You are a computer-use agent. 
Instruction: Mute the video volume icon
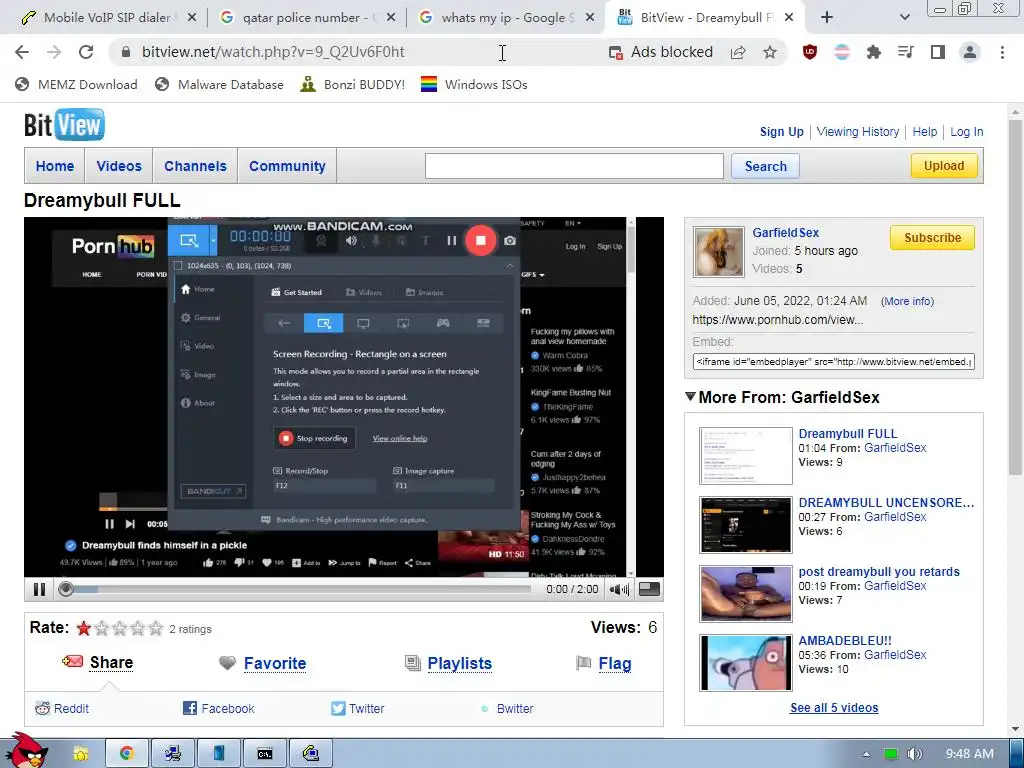point(618,590)
